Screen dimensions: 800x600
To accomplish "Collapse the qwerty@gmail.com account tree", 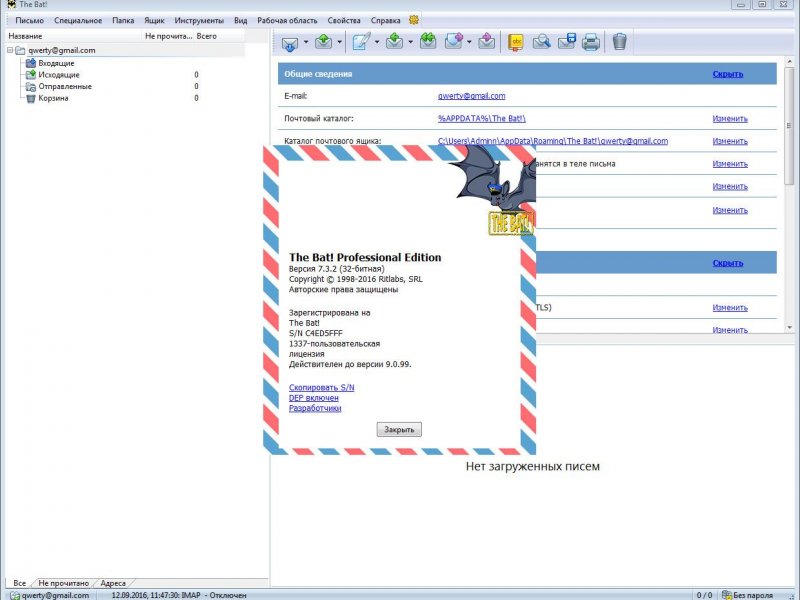I will (10, 50).
